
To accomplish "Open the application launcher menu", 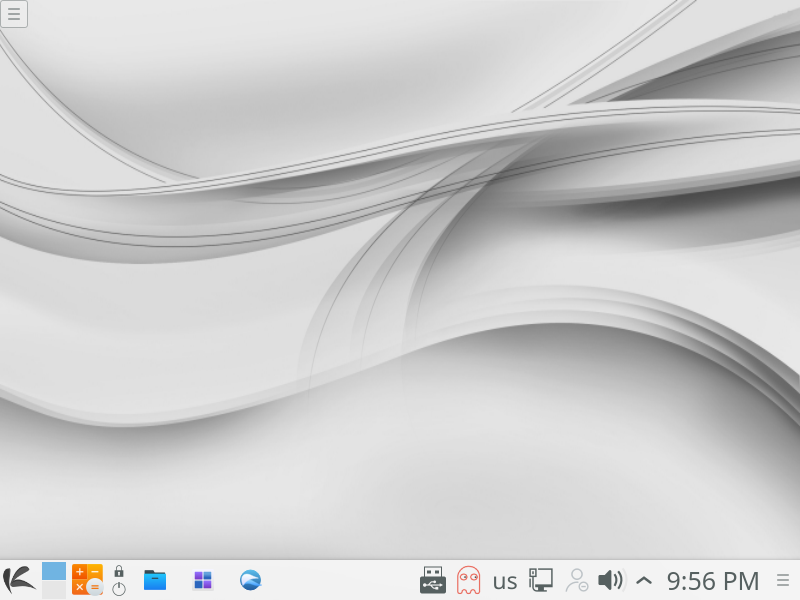I will click(16, 580).
